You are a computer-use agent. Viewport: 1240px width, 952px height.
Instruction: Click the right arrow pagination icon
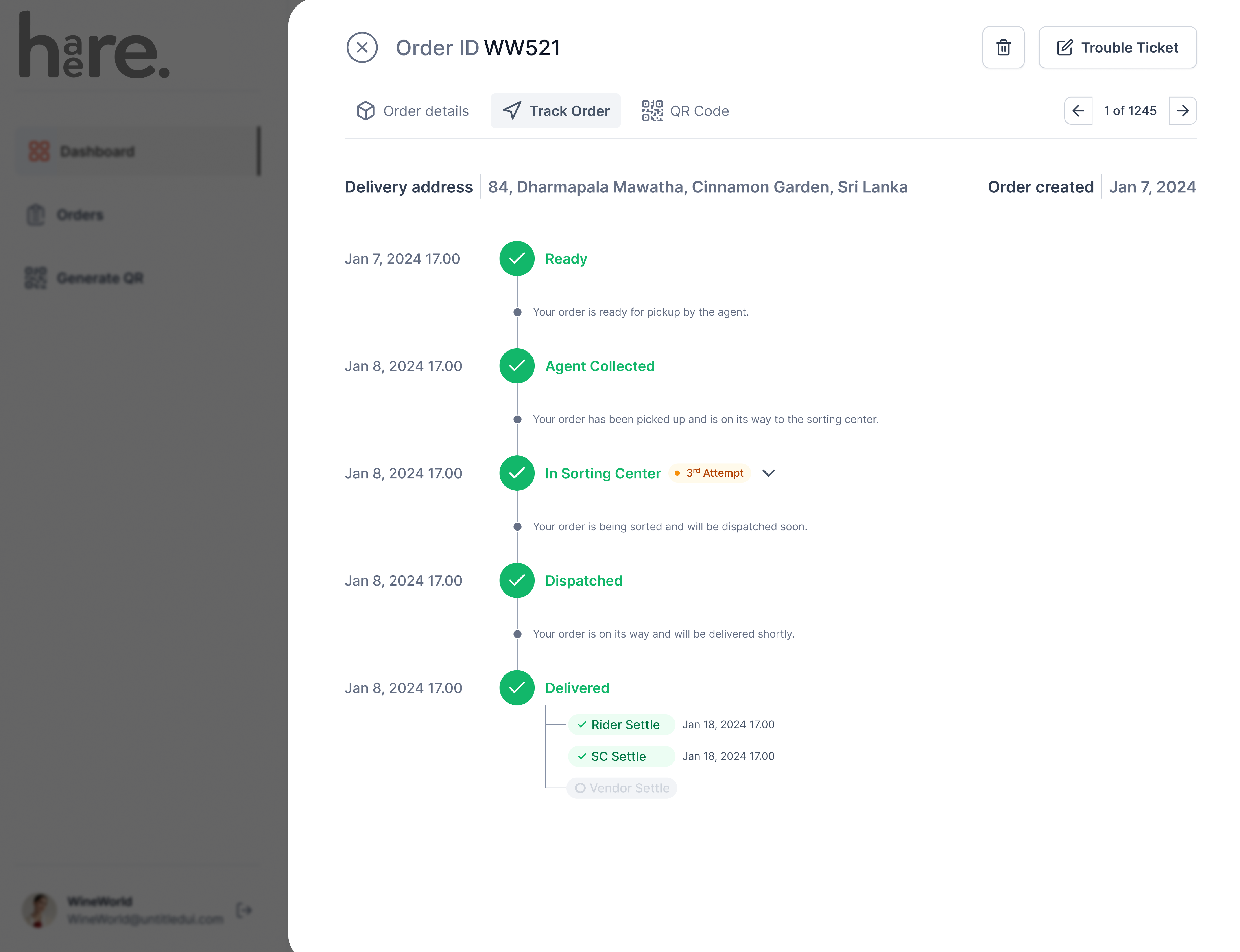(x=1183, y=111)
